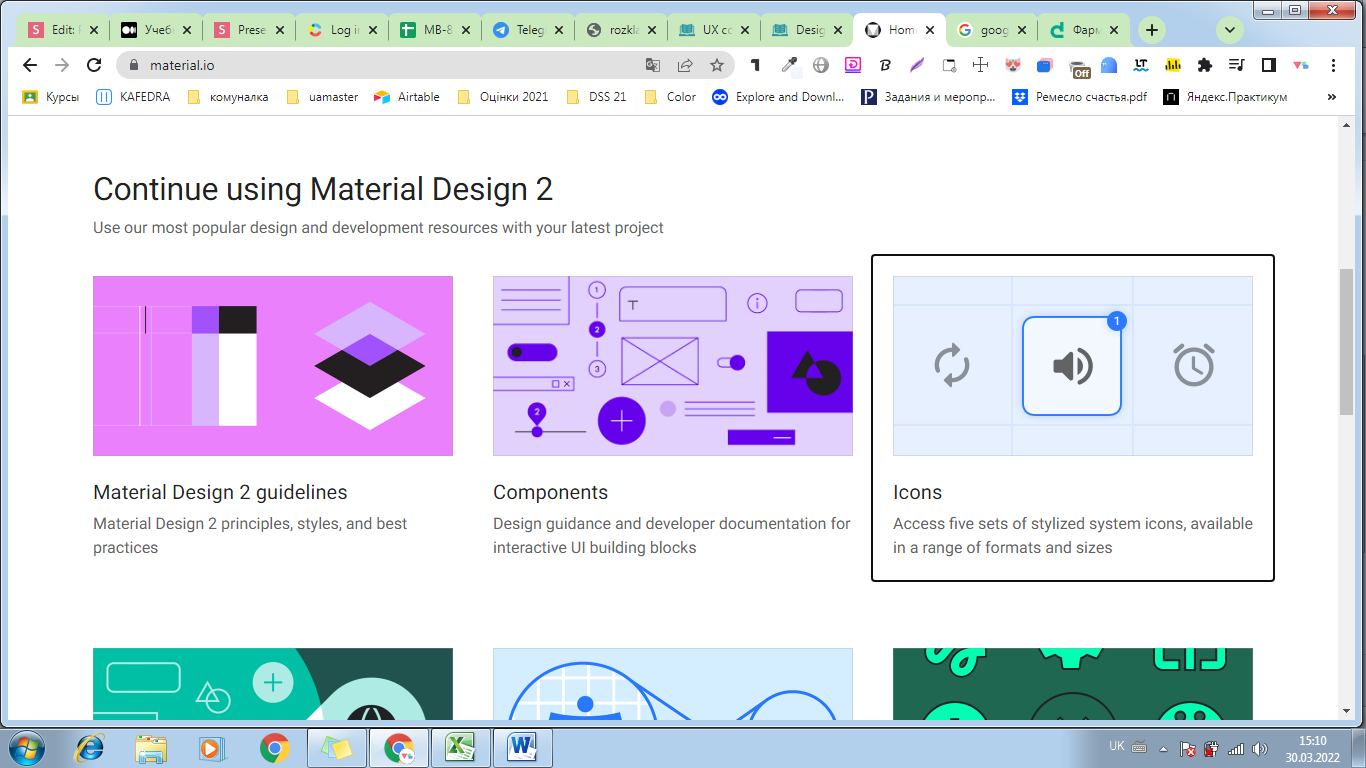Viewport: 1366px width, 768px height.
Task: Switch to the Google tab
Action: [x=990, y=30]
